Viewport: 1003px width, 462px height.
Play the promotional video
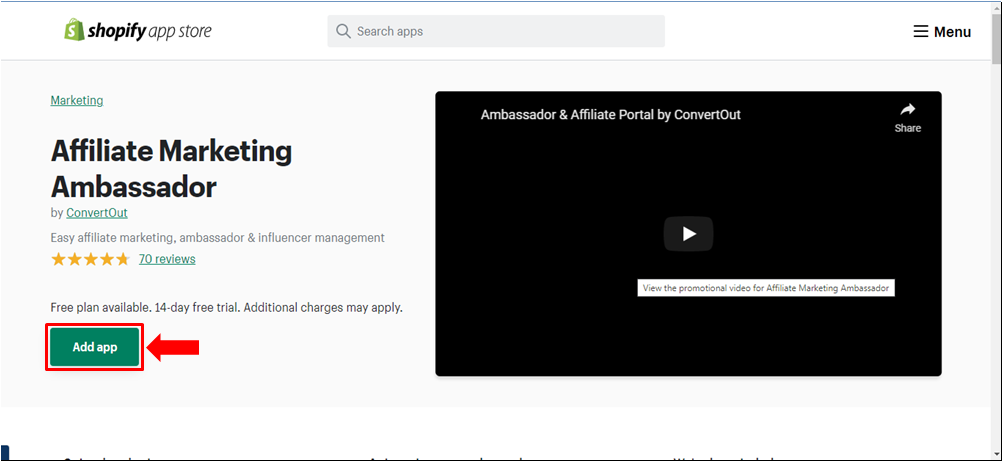pyautogui.click(x=688, y=234)
